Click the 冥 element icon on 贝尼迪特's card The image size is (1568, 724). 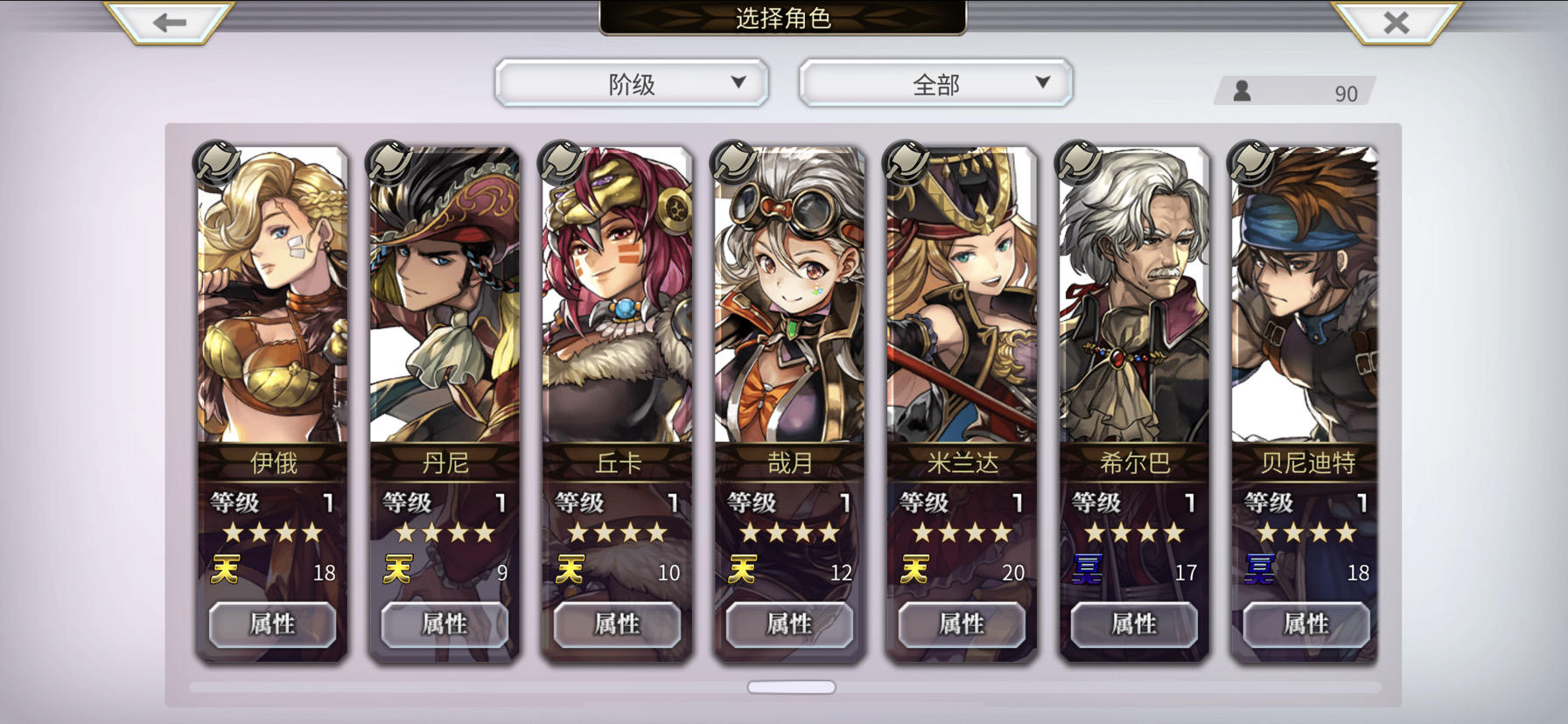click(x=1259, y=570)
